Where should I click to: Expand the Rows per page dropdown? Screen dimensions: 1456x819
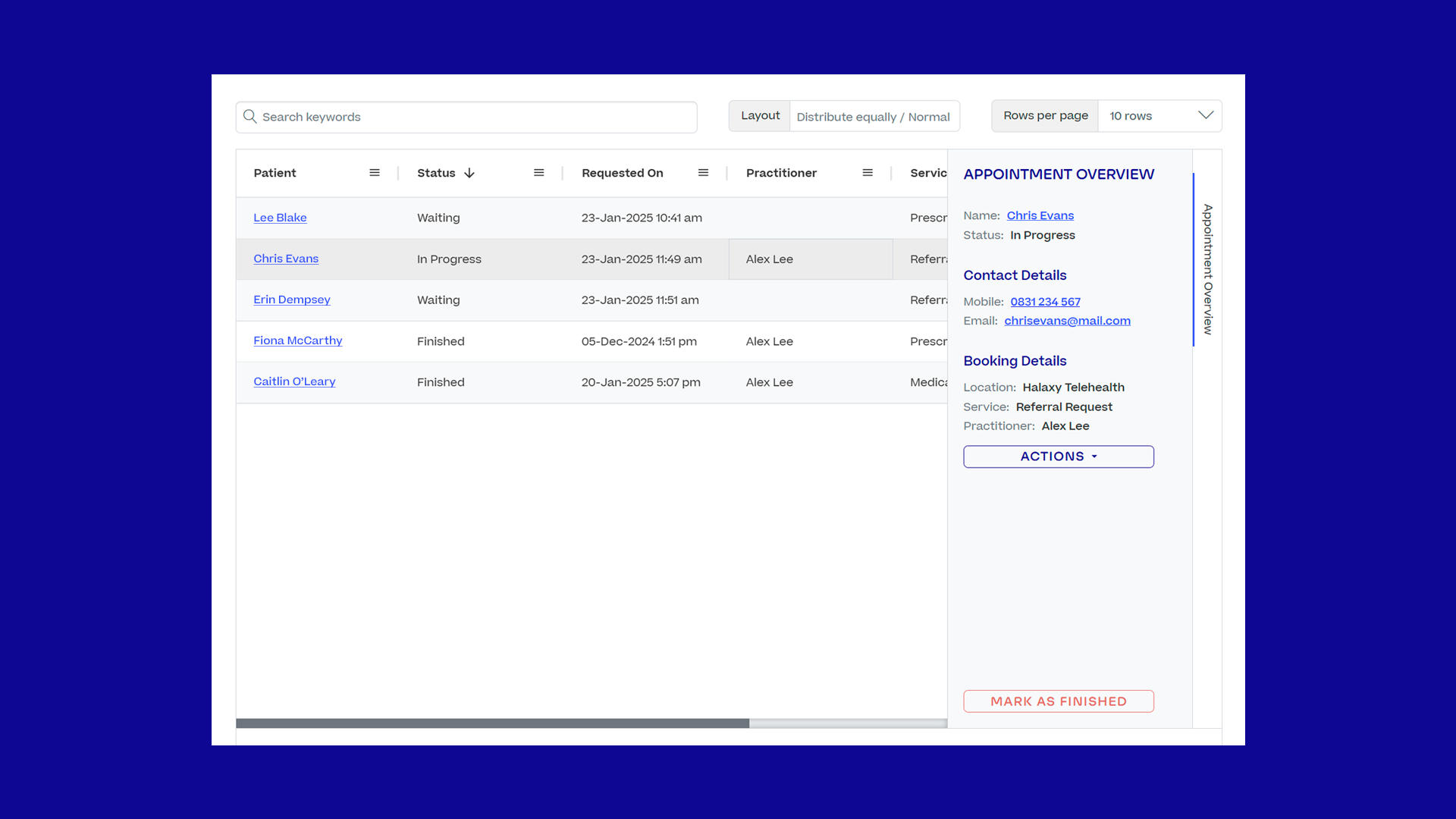click(1159, 116)
